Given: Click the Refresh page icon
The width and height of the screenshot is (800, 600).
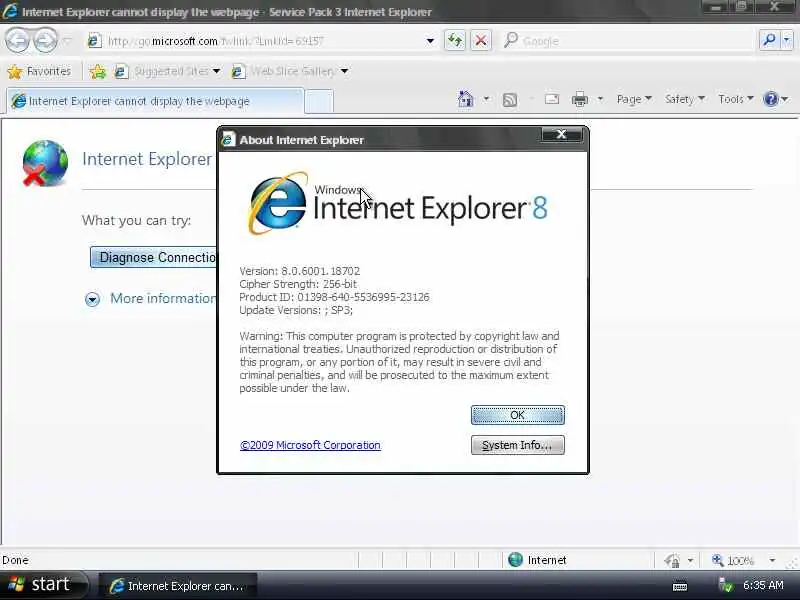Looking at the screenshot, I should [x=455, y=41].
